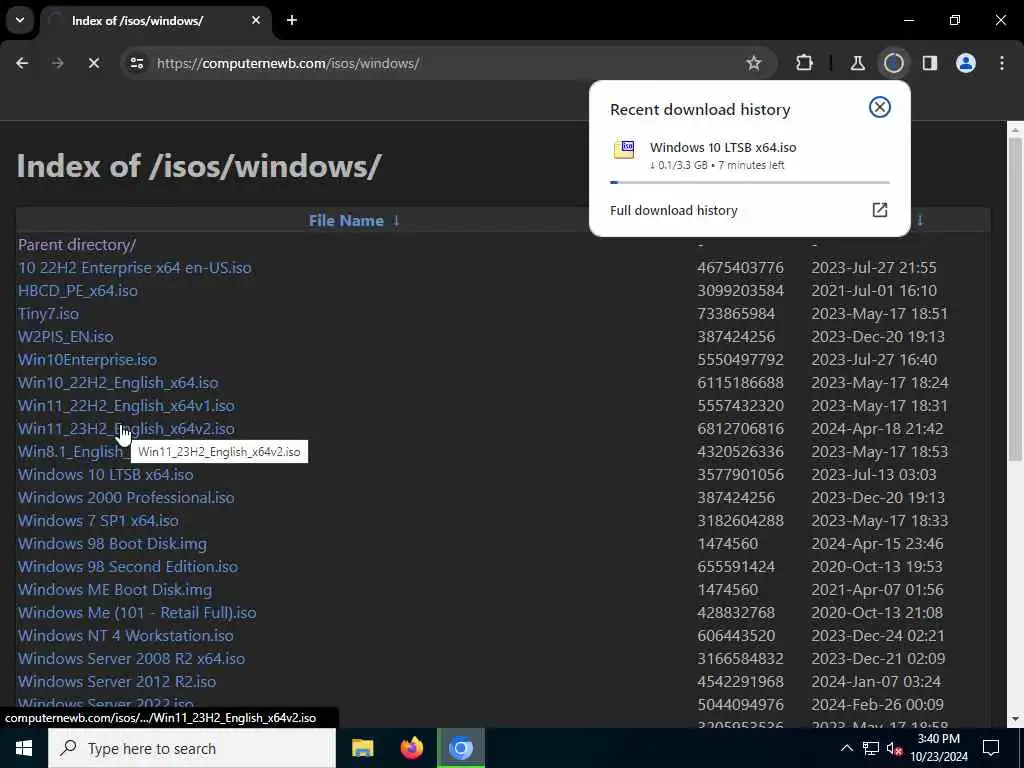The width and height of the screenshot is (1024, 768).
Task: Close the Recent download history popup
Action: click(880, 107)
